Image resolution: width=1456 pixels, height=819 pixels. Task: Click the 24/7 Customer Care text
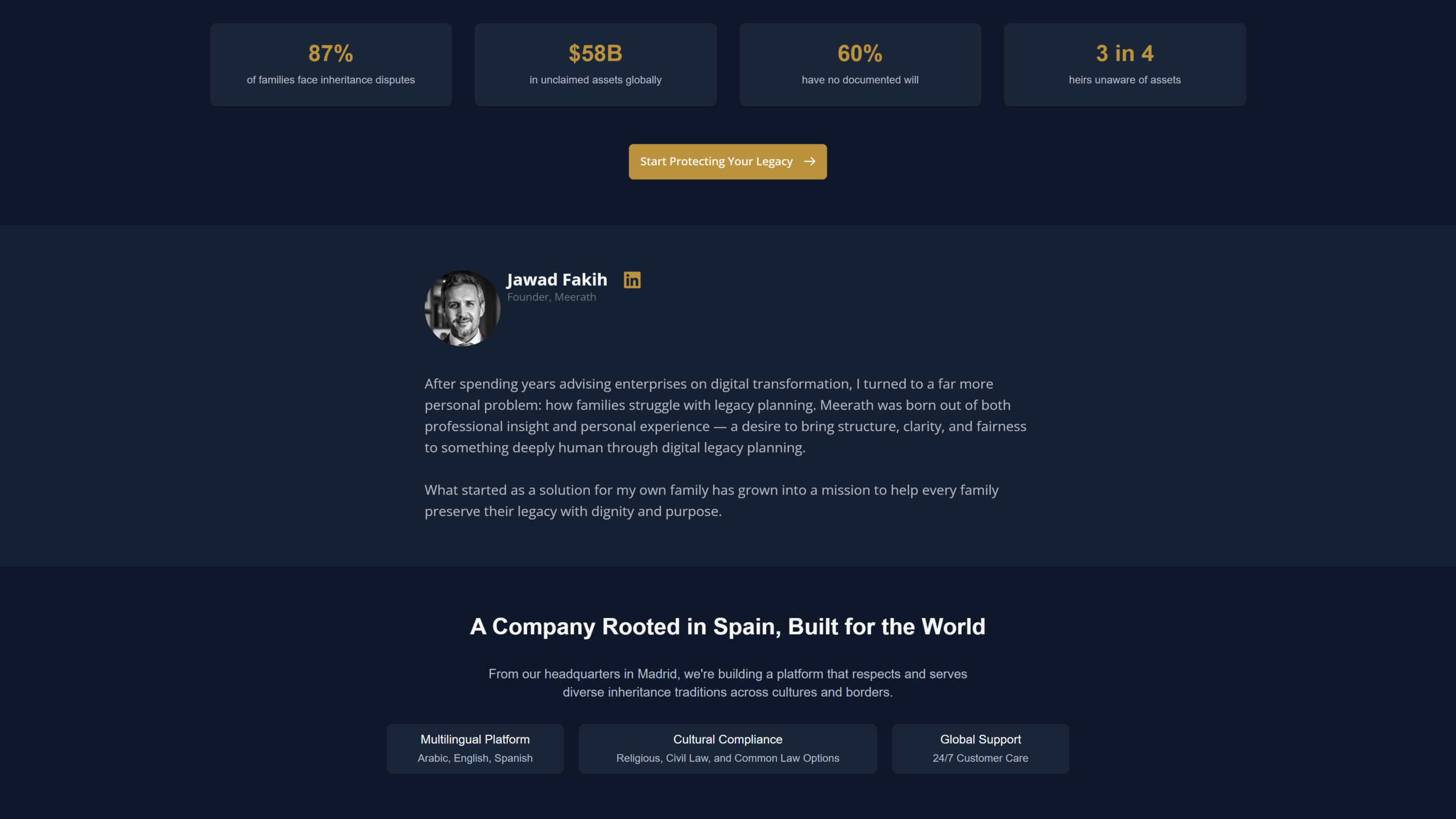[x=981, y=758]
